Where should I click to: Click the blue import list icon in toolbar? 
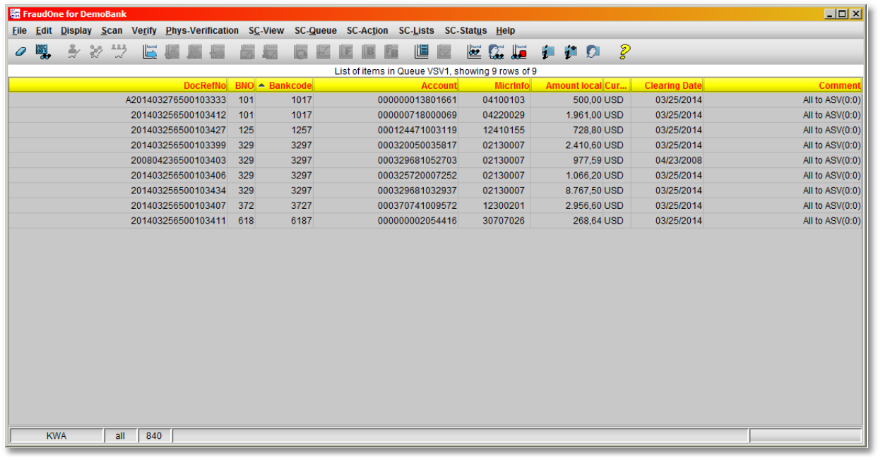[149, 51]
